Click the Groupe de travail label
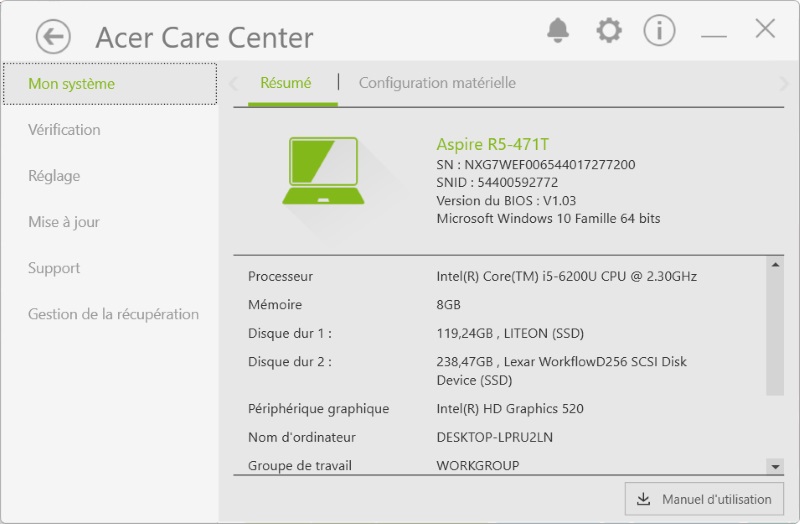 (x=299, y=466)
